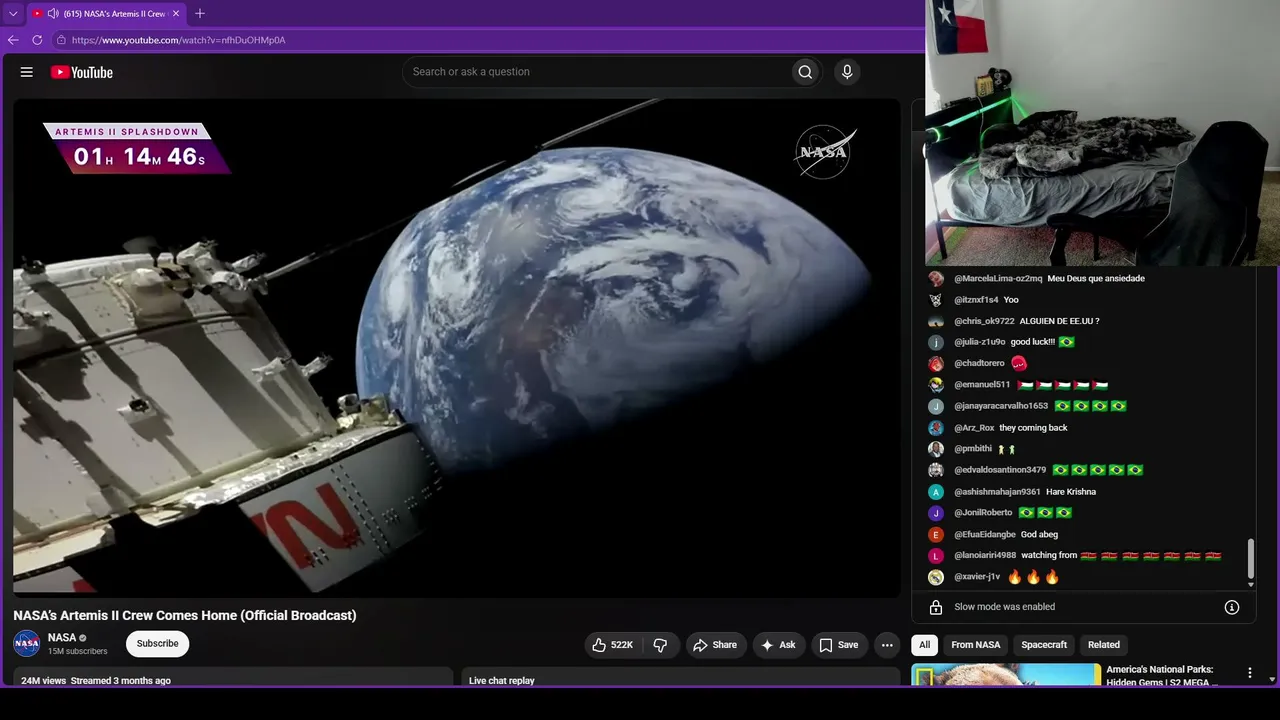The height and width of the screenshot is (720, 1280).
Task: Share the Artemis II video
Action: (x=715, y=645)
